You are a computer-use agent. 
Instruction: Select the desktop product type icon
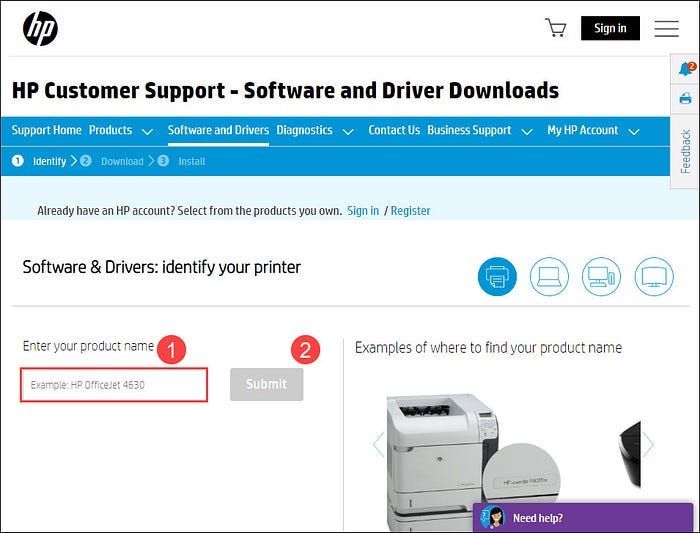(601, 276)
